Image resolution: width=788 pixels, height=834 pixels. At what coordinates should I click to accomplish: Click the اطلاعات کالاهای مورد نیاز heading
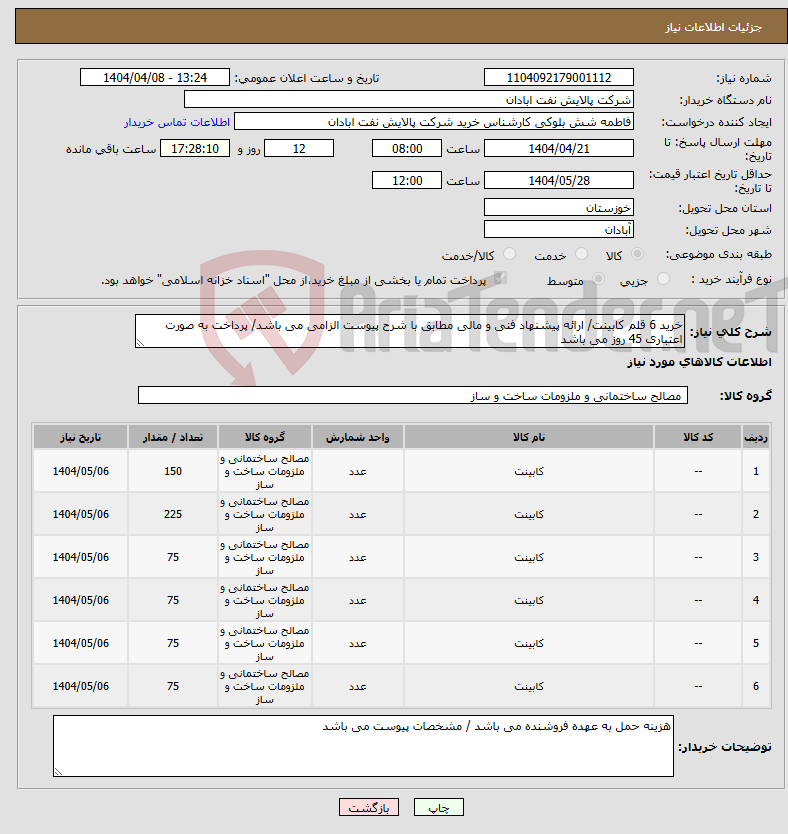click(x=699, y=362)
